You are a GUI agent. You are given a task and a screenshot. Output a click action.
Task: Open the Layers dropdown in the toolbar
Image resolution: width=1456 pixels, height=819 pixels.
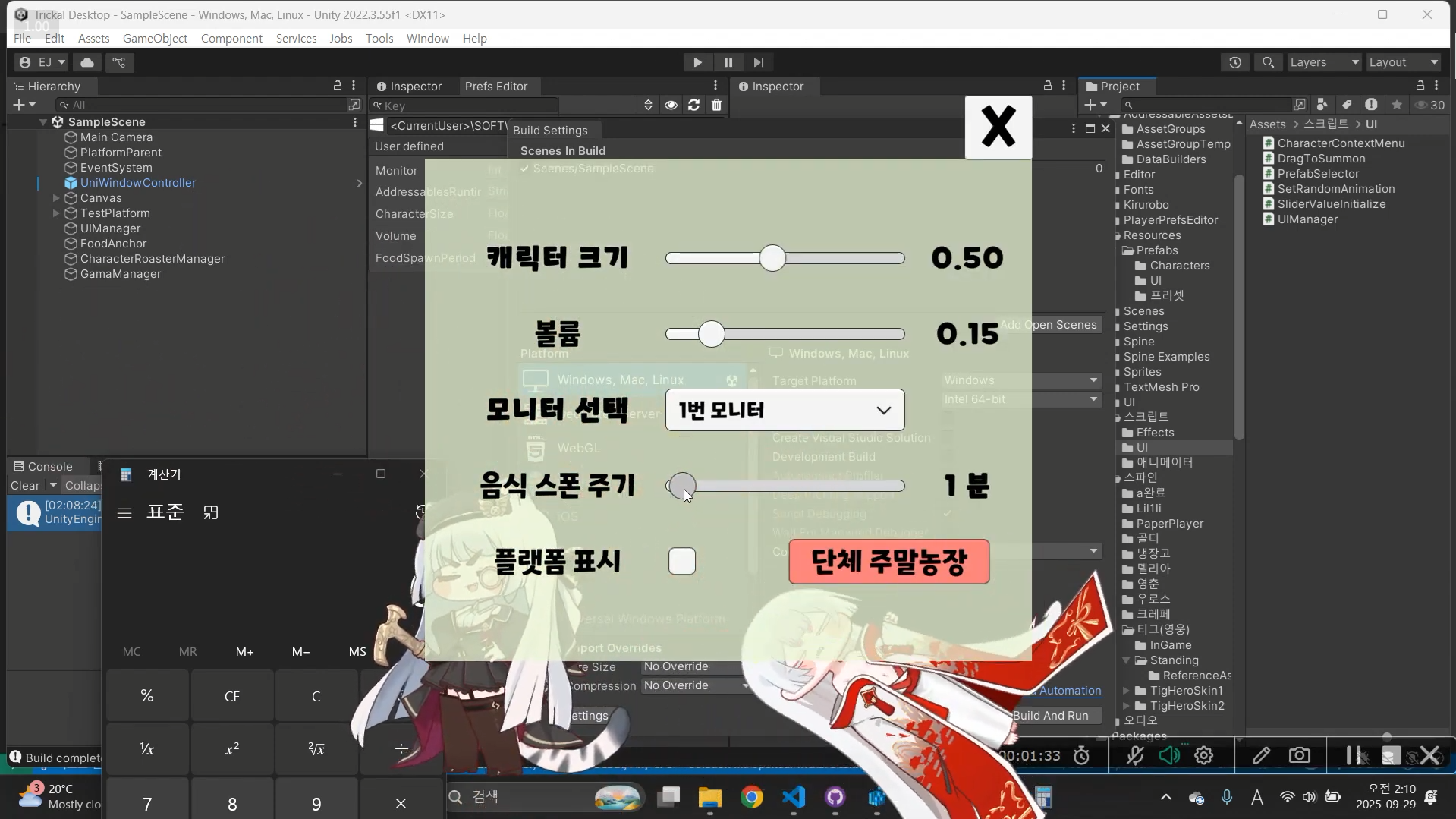point(1324,62)
